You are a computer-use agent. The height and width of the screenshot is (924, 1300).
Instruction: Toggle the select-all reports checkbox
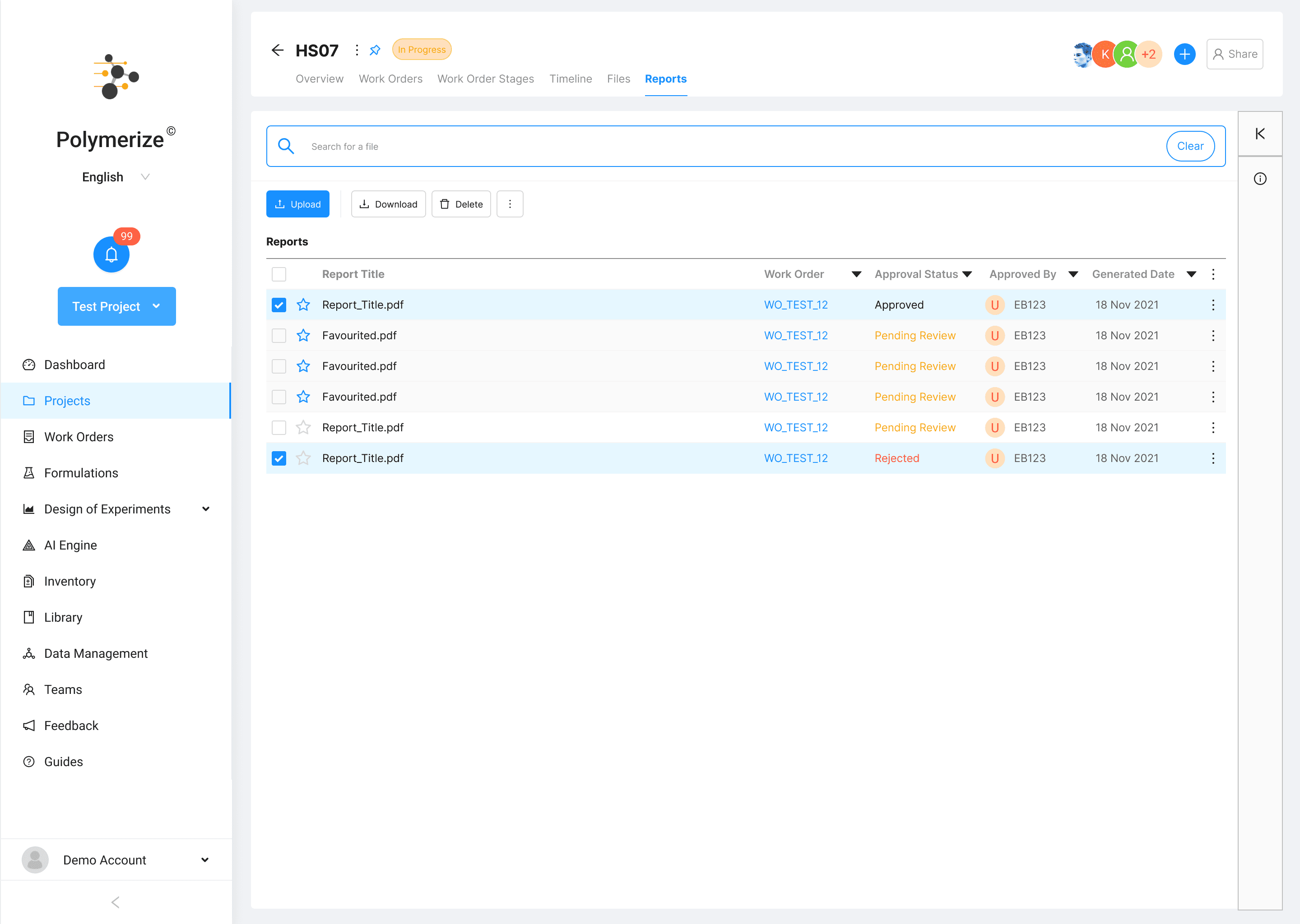(x=279, y=274)
